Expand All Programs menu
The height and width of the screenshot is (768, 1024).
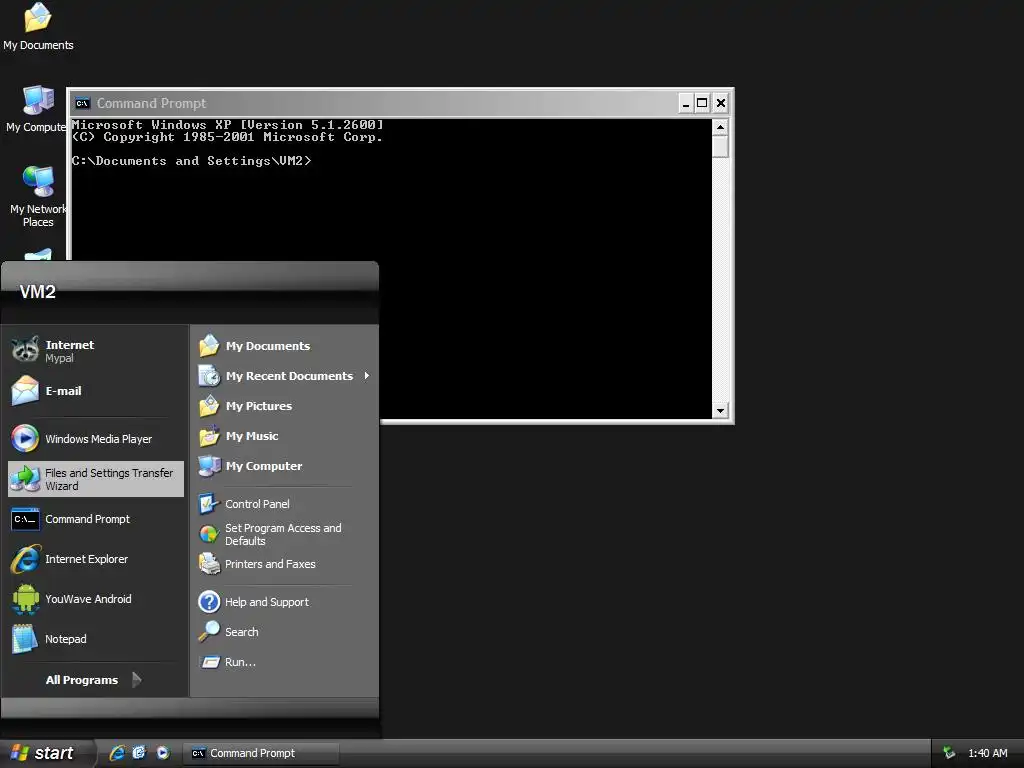coord(93,680)
